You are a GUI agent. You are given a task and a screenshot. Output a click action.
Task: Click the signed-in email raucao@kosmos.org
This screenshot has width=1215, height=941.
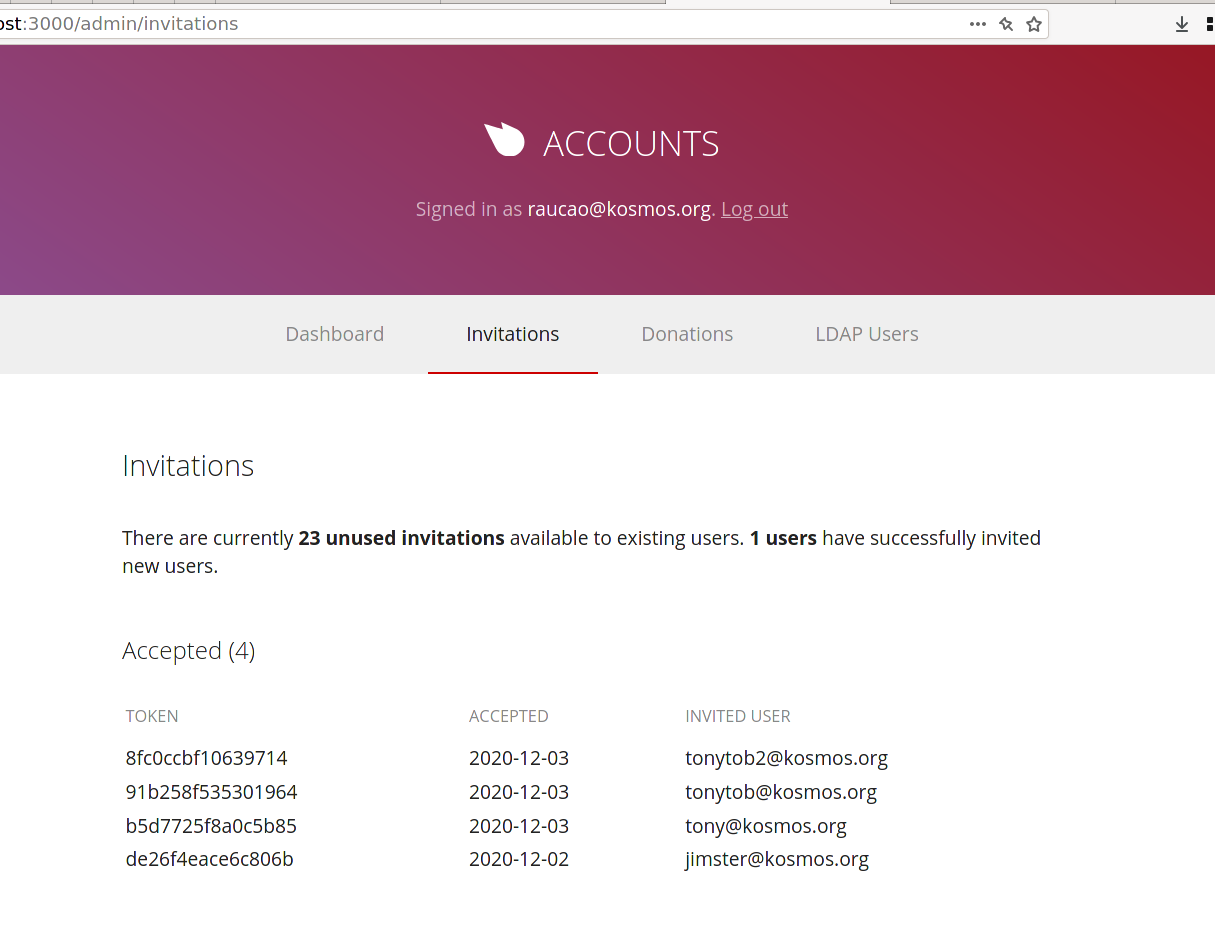click(x=619, y=209)
